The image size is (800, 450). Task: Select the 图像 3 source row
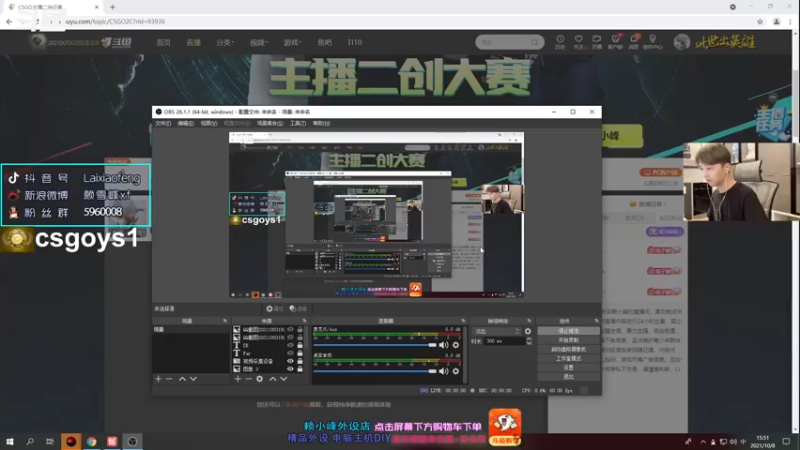(268, 369)
